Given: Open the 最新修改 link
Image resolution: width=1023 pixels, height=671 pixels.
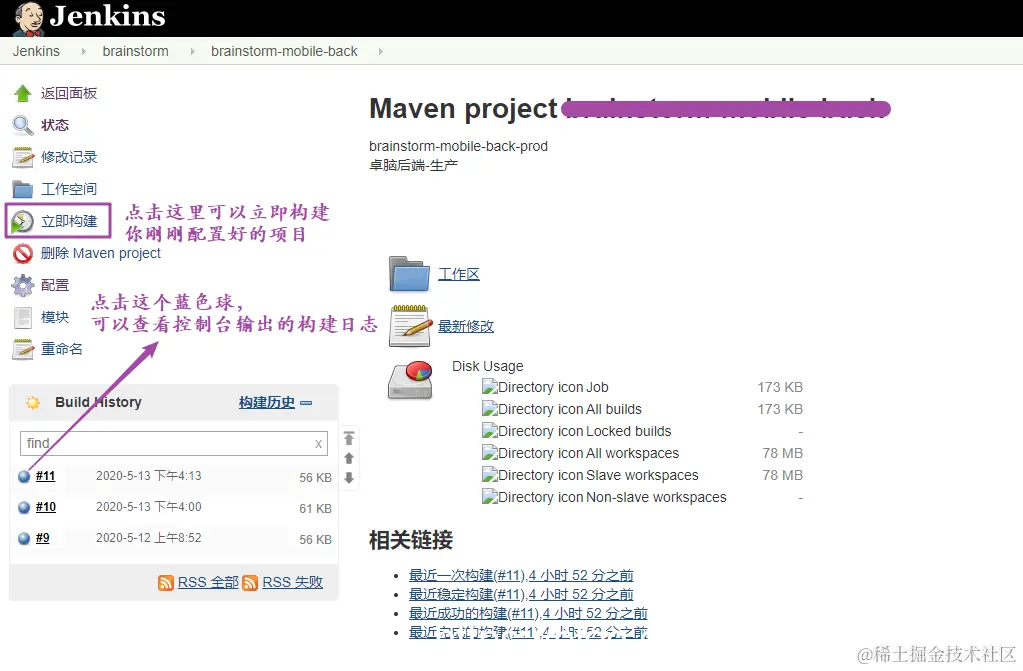Looking at the screenshot, I should point(466,326).
